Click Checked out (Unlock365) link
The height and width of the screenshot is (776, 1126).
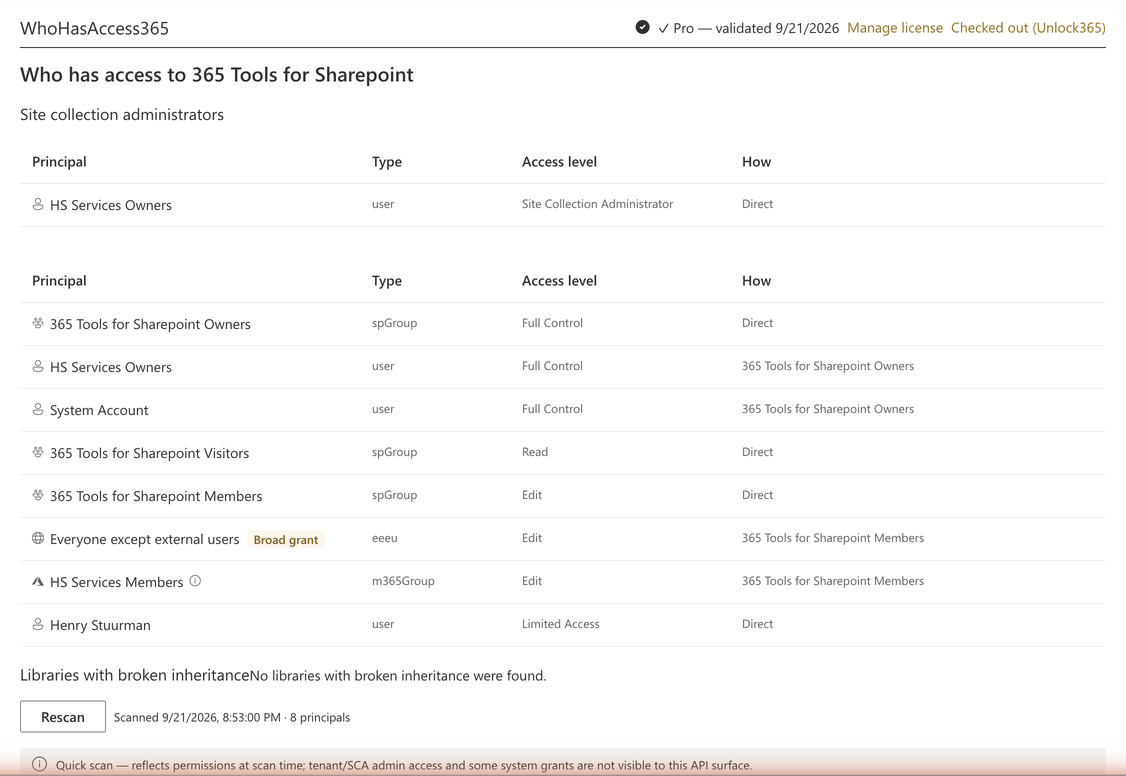pos(1028,28)
